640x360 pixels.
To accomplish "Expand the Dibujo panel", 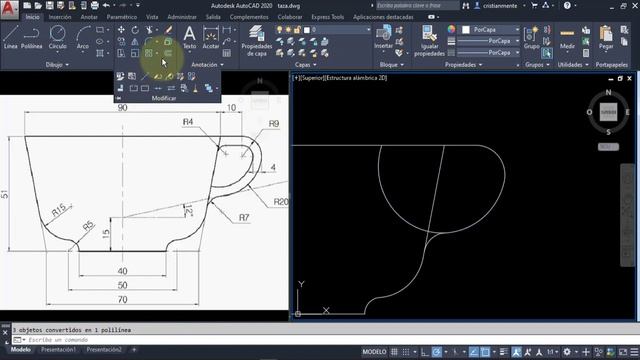I will (57, 65).
